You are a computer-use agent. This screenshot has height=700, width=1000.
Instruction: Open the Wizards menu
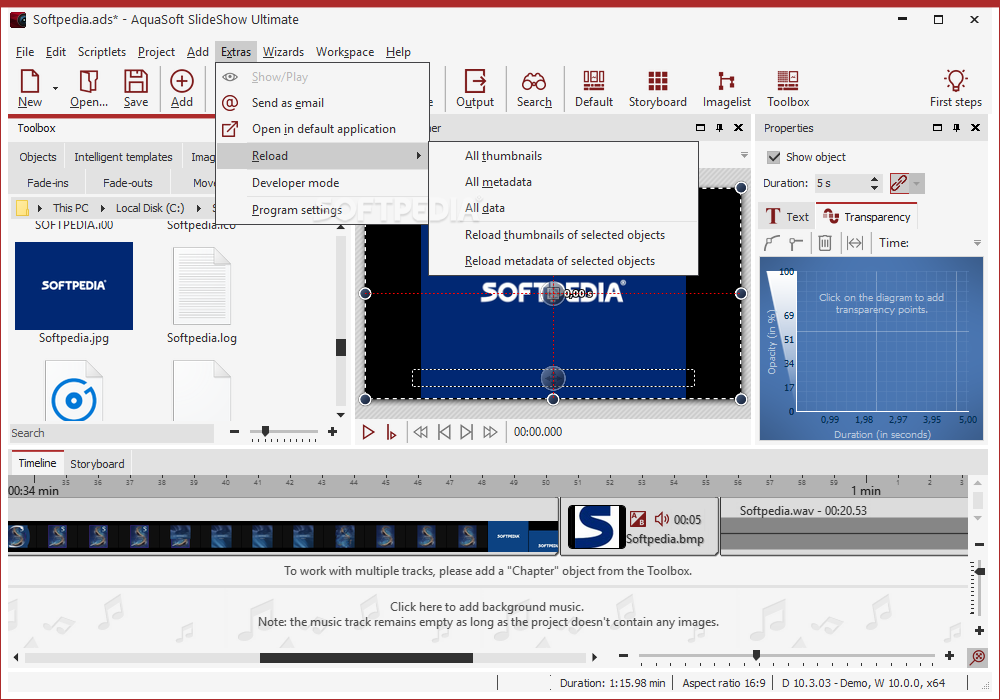[x=283, y=52]
